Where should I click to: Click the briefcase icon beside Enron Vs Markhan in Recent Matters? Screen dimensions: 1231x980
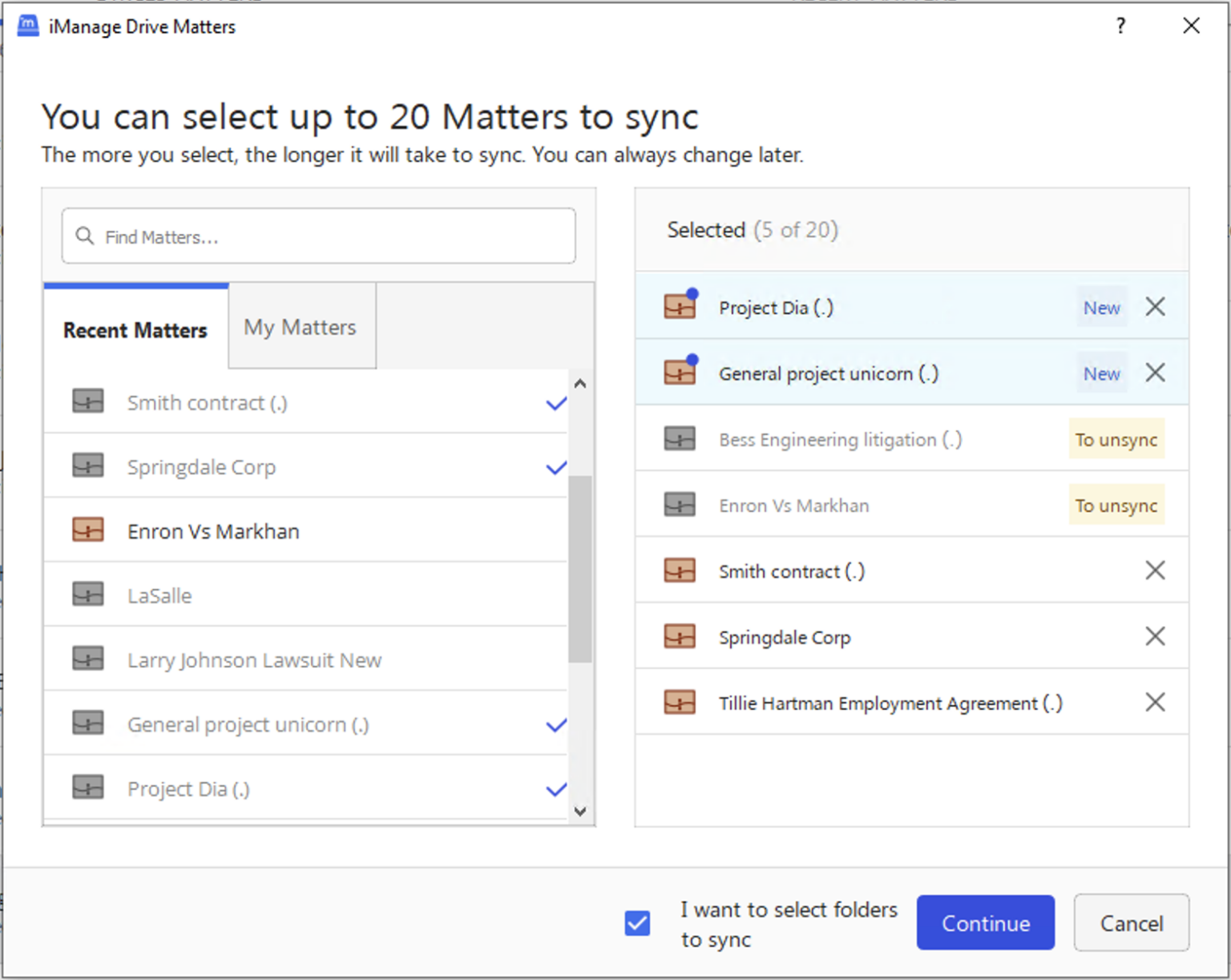tap(87, 530)
